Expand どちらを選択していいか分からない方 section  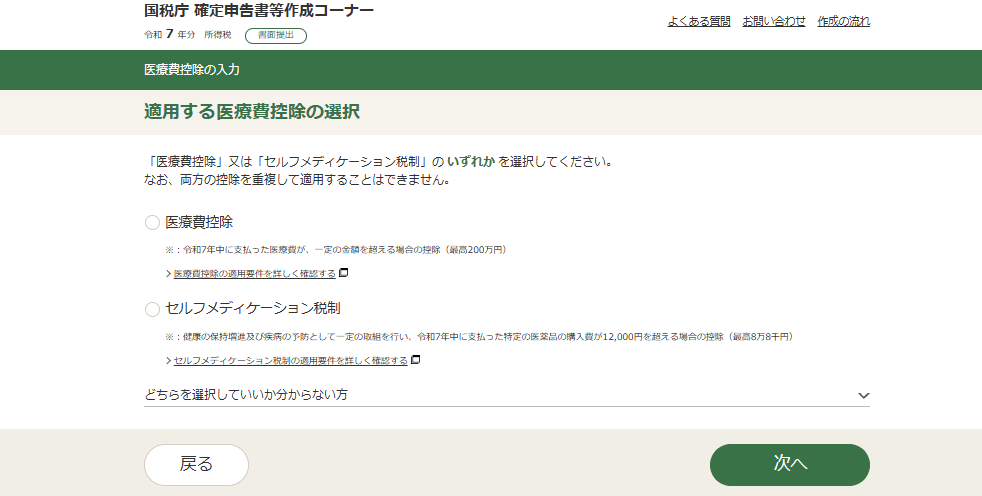507,395
